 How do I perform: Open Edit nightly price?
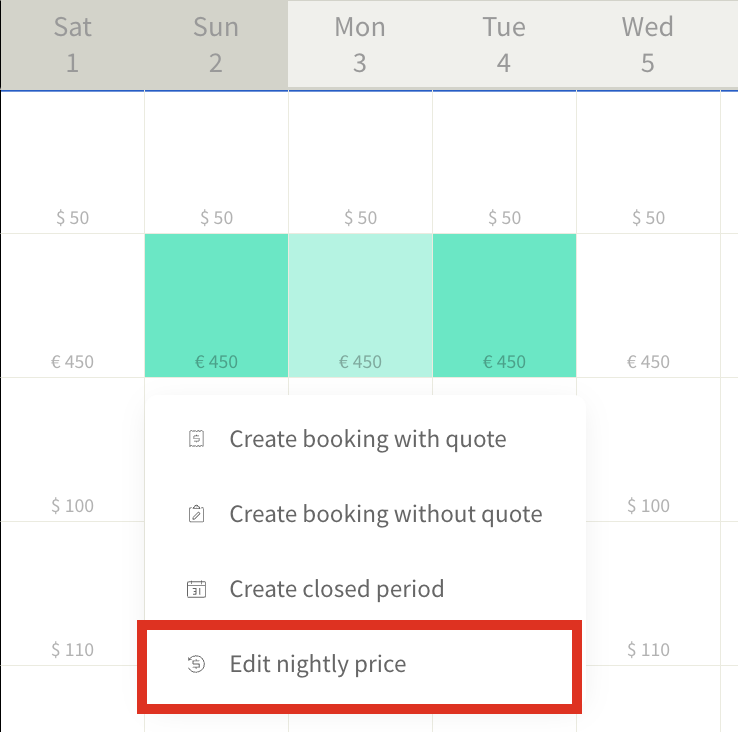click(x=317, y=664)
